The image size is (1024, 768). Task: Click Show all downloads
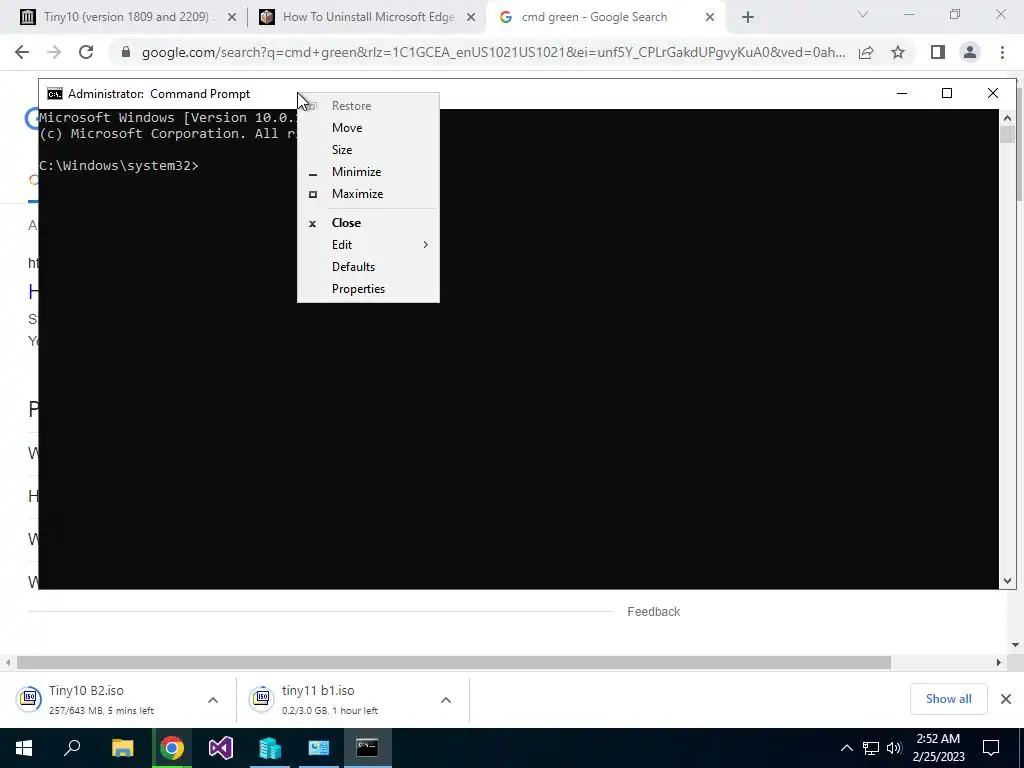948,699
